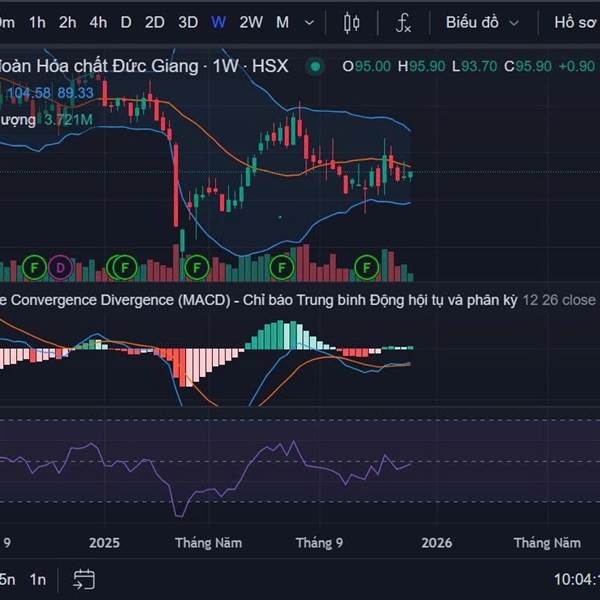This screenshot has width=600, height=600.
Task: Choose the 4h timeframe
Action: (x=98, y=22)
